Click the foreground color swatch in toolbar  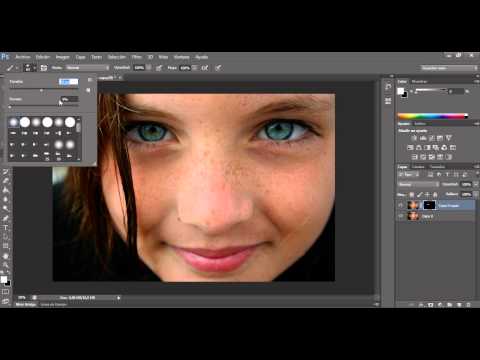coord(4,279)
